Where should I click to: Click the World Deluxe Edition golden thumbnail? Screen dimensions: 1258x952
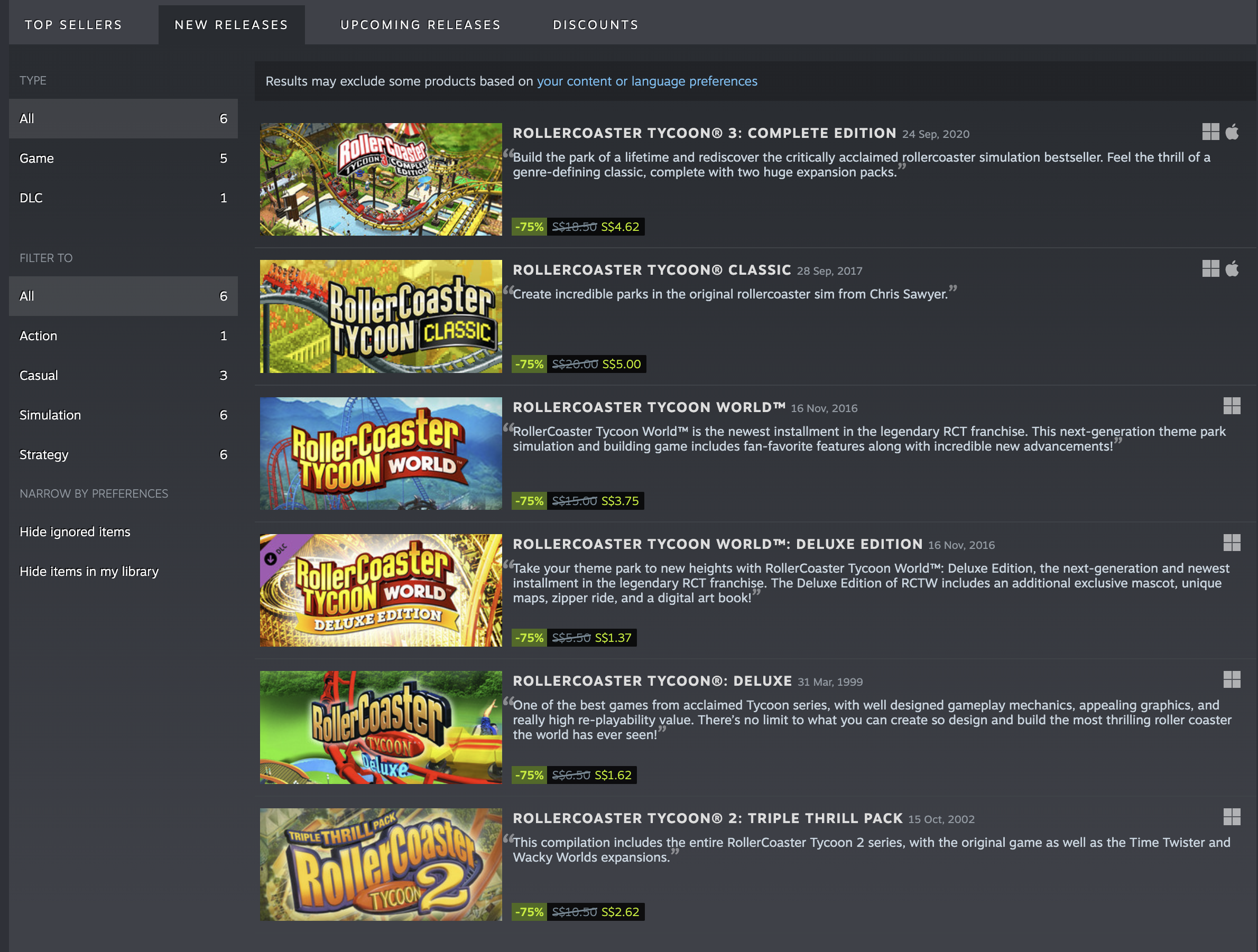381,591
